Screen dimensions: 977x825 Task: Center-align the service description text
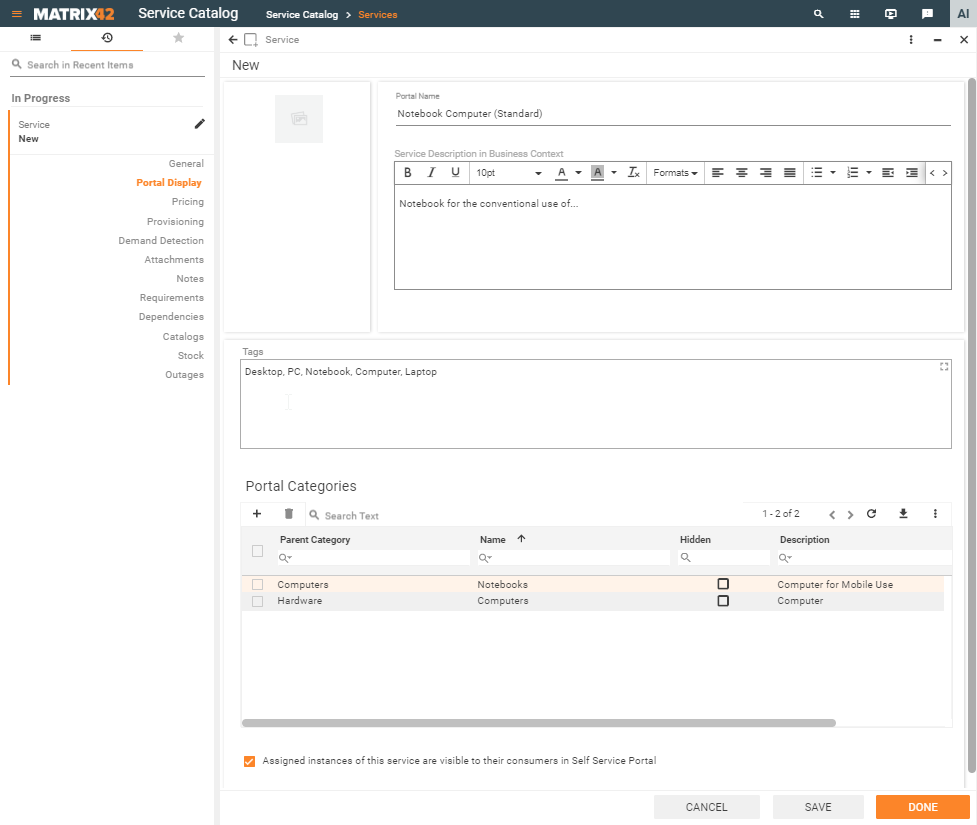click(x=741, y=172)
